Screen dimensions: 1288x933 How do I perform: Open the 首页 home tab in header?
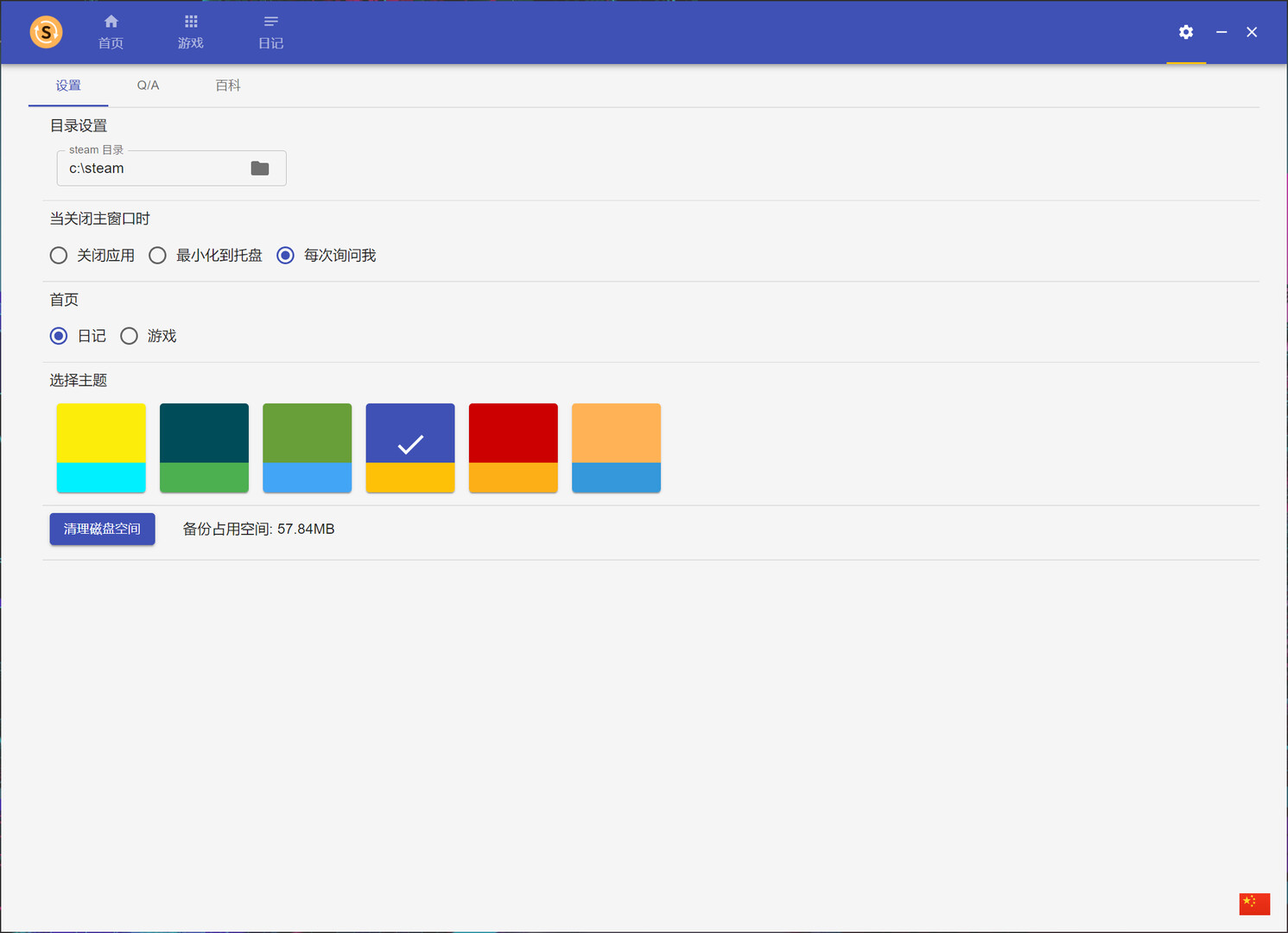coord(111,32)
